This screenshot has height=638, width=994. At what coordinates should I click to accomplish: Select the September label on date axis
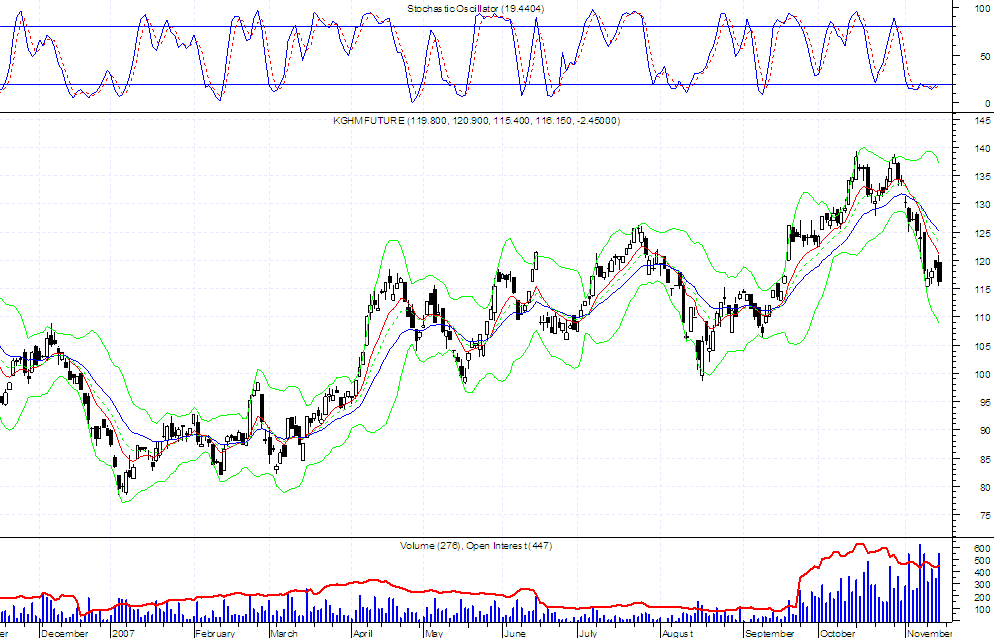pos(769,633)
